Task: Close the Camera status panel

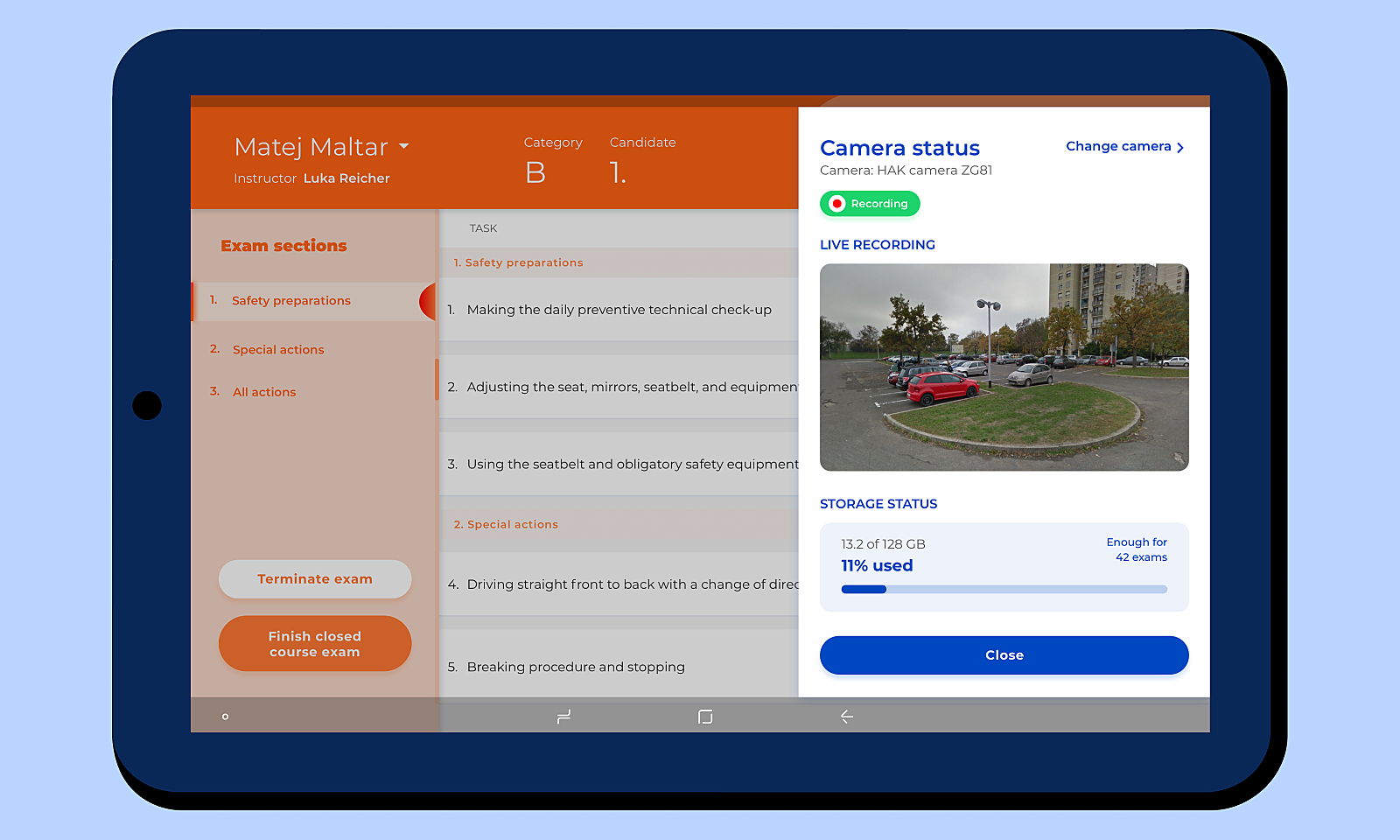Action: point(1004,655)
